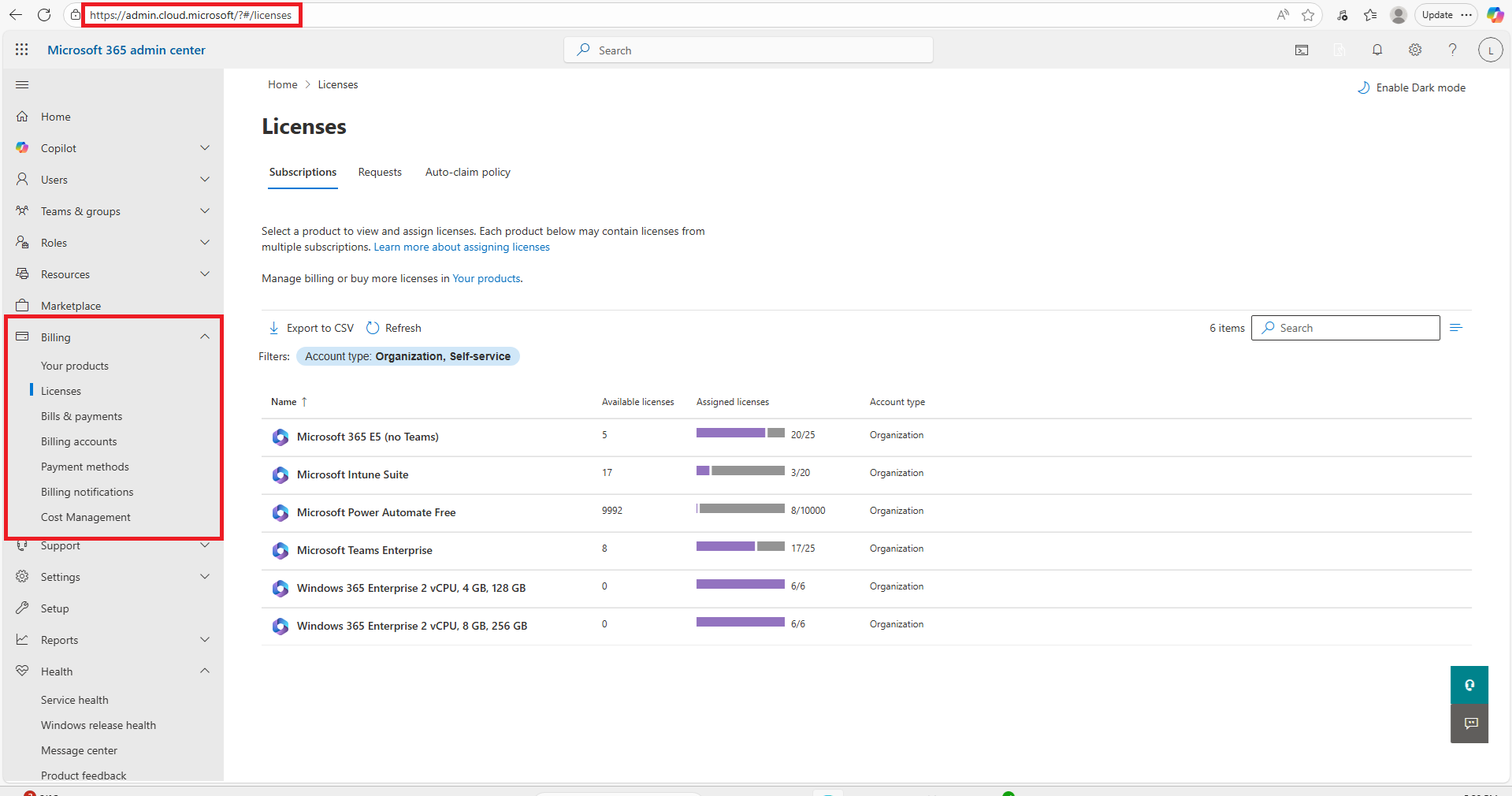
Task: Open the account profile circle 'L'
Action: pyautogui.click(x=1490, y=50)
